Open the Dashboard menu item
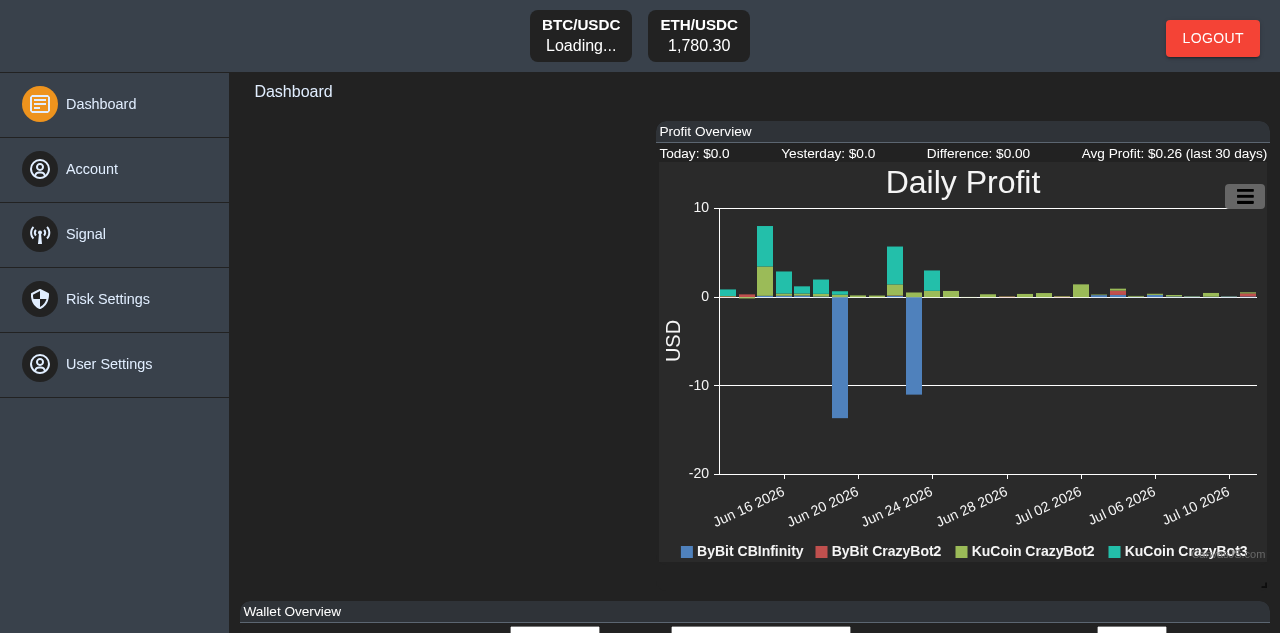1280x633 pixels. (114, 105)
